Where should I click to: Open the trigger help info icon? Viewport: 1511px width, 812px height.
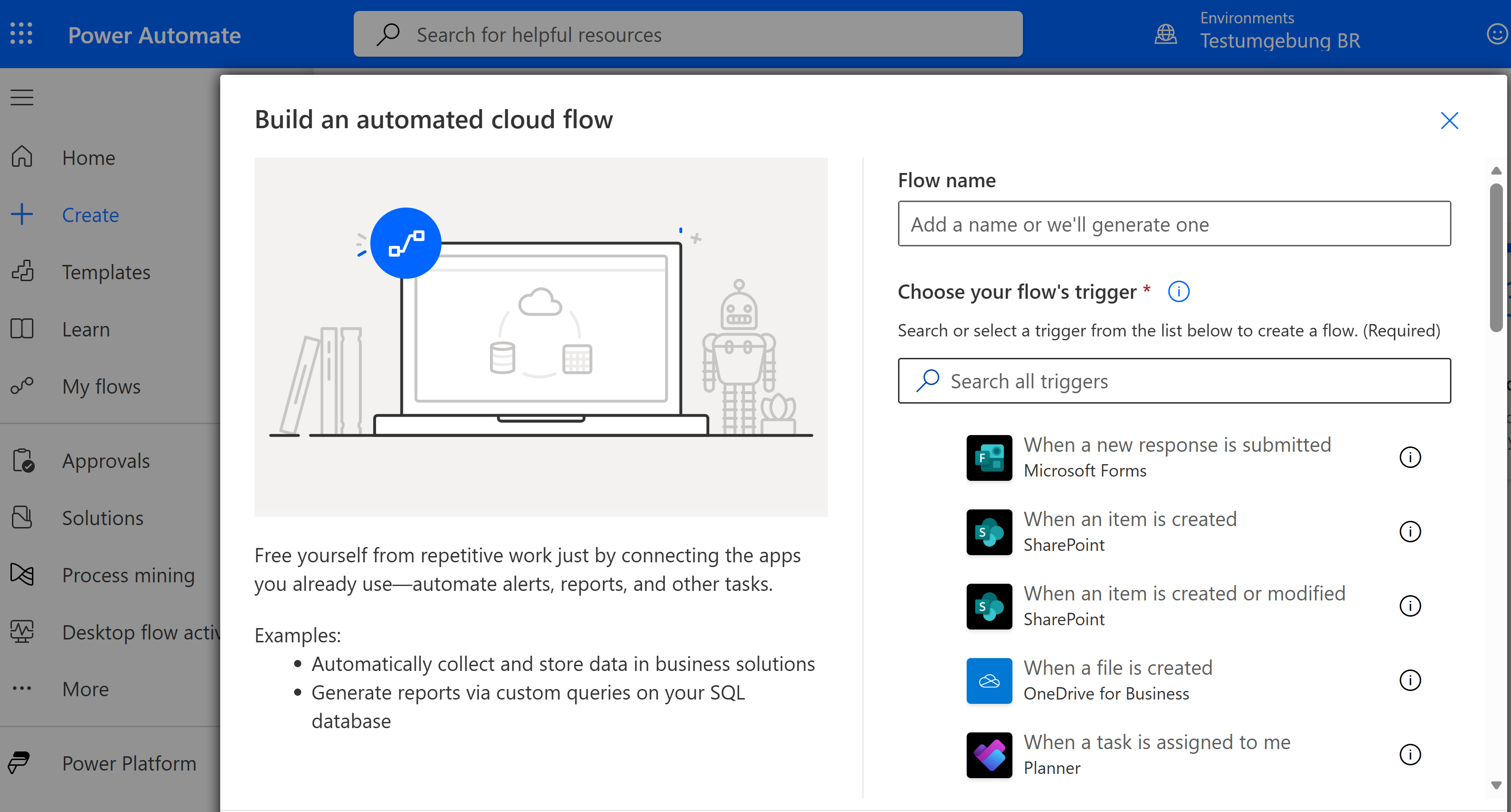coord(1178,291)
